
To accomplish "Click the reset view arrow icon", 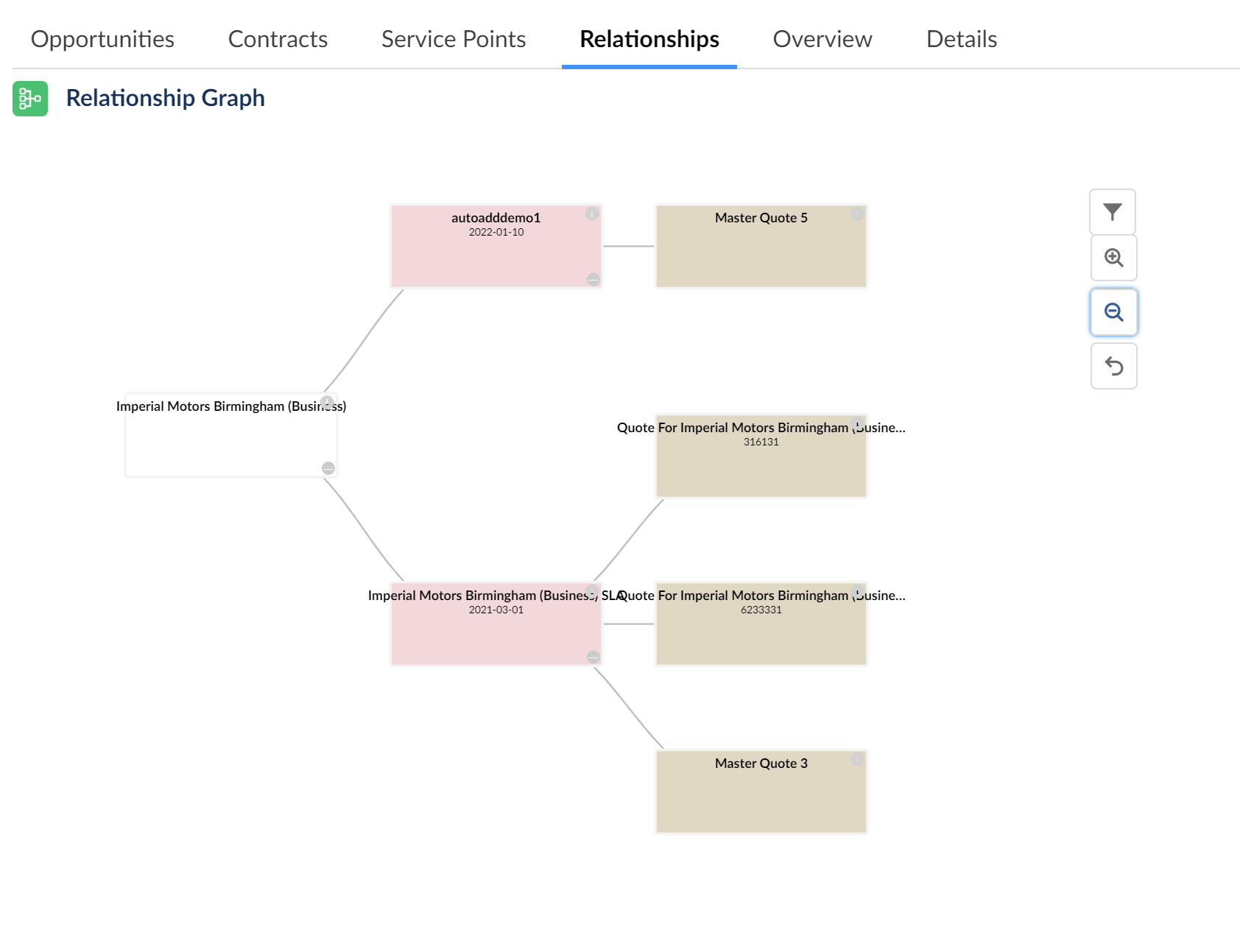I will coord(1113,366).
